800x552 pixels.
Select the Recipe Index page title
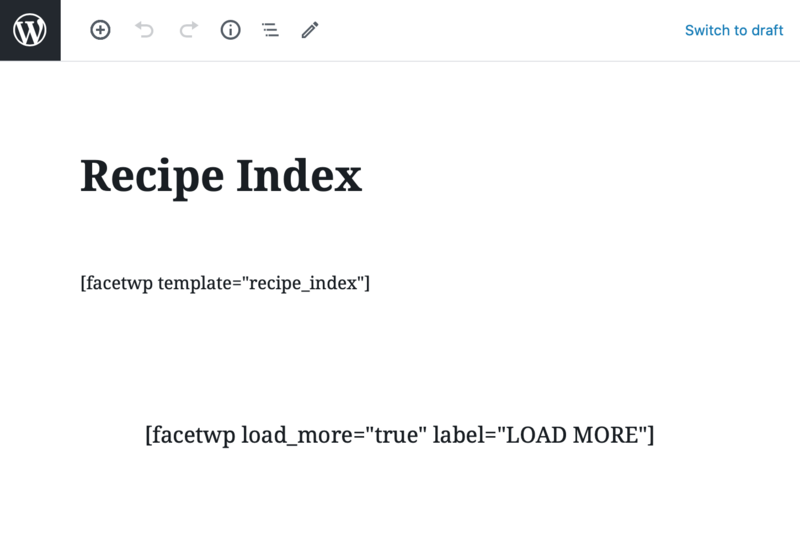pos(221,177)
